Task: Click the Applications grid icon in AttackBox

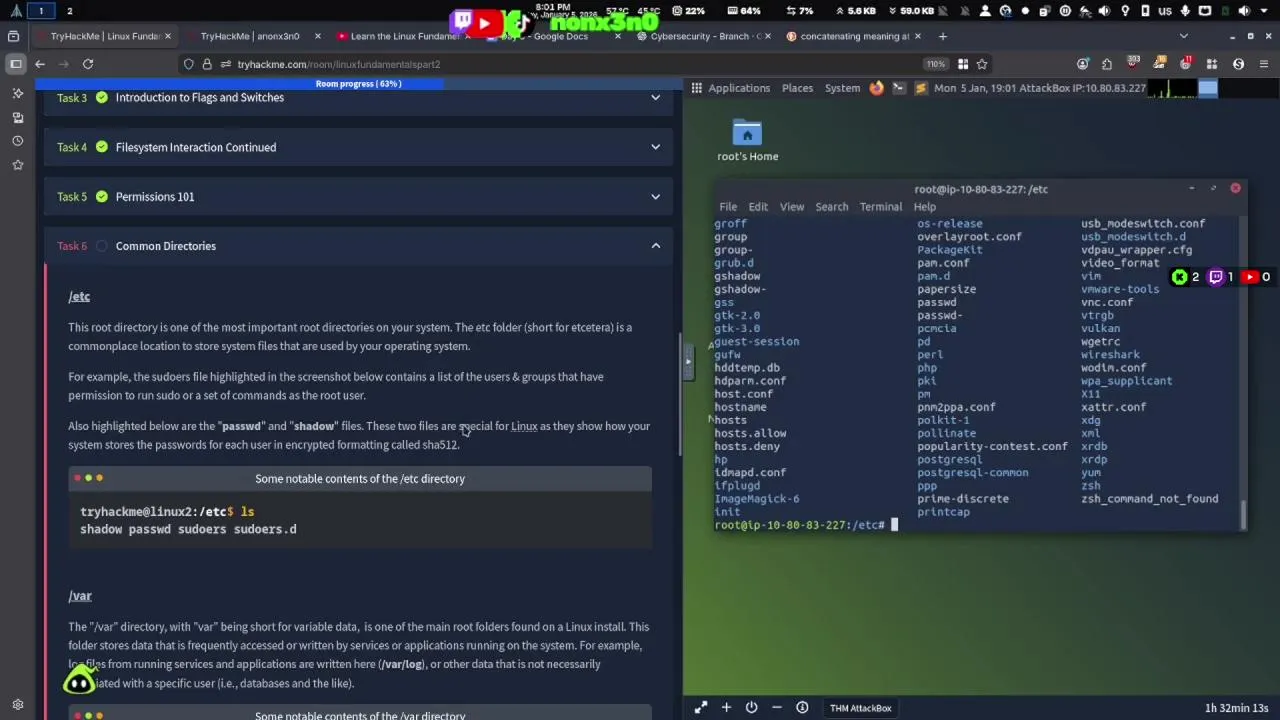Action: 697,88
